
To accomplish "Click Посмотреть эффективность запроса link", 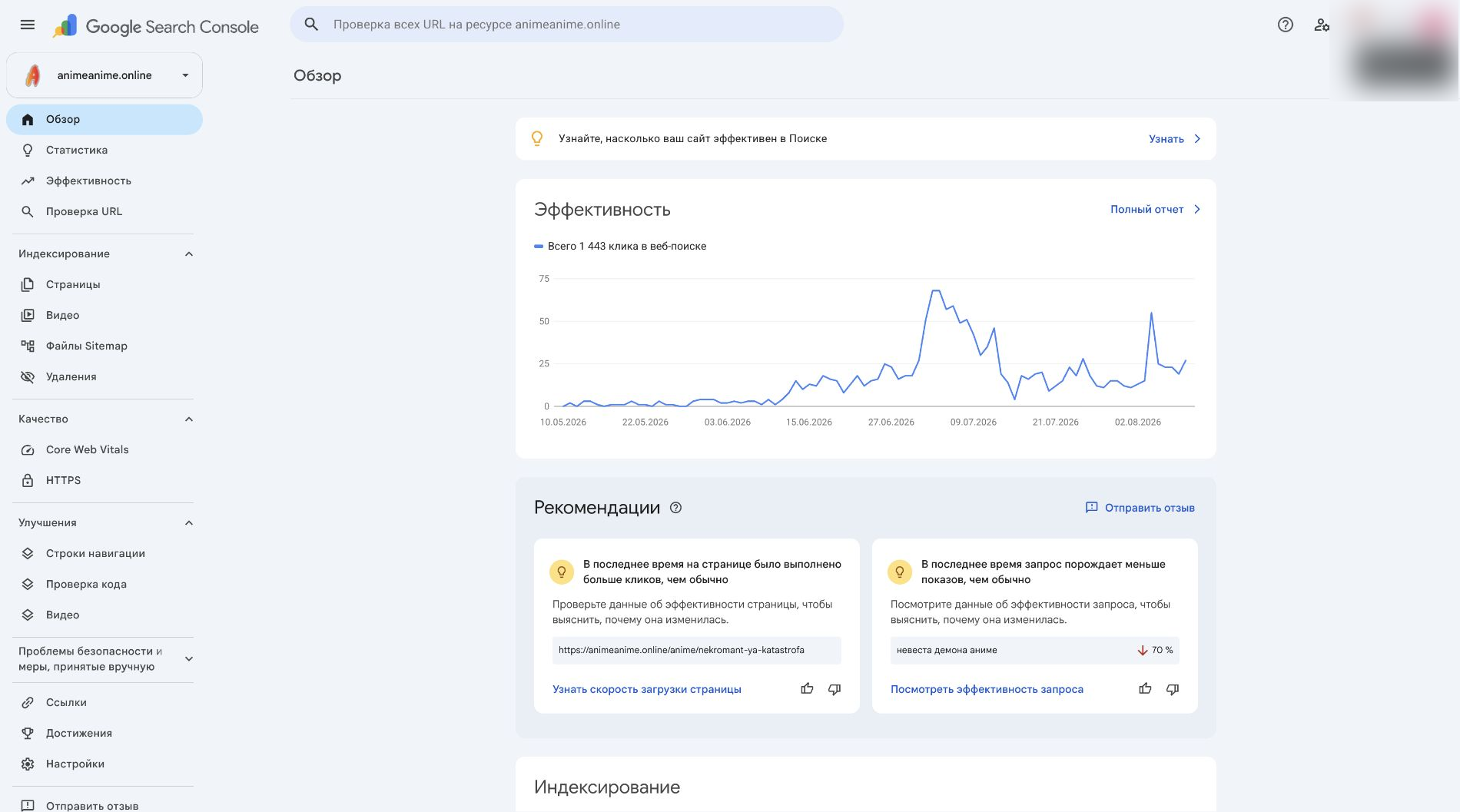I will 987,689.
